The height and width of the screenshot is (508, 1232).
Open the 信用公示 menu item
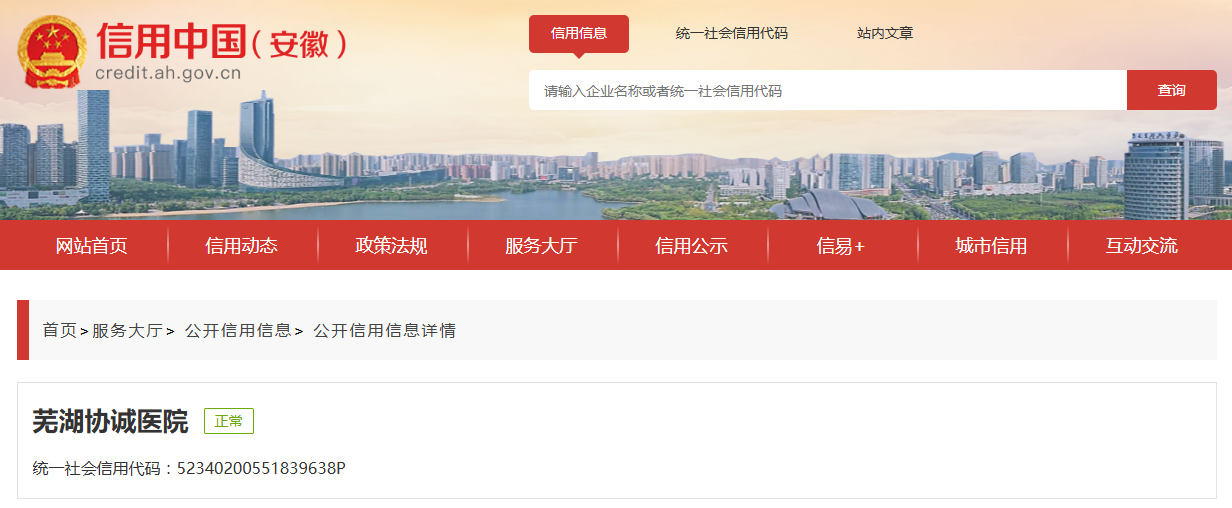coord(692,246)
